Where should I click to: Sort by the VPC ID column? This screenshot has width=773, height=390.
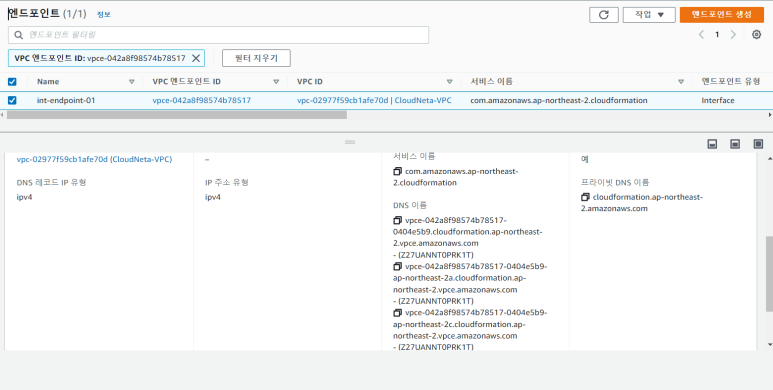point(449,82)
